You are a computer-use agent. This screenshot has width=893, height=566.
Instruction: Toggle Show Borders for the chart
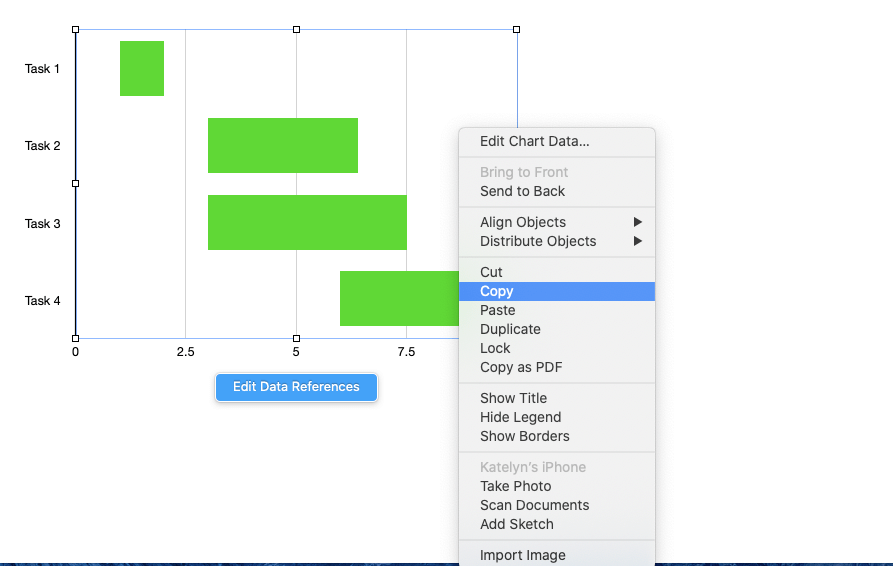(x=524, y=436)
